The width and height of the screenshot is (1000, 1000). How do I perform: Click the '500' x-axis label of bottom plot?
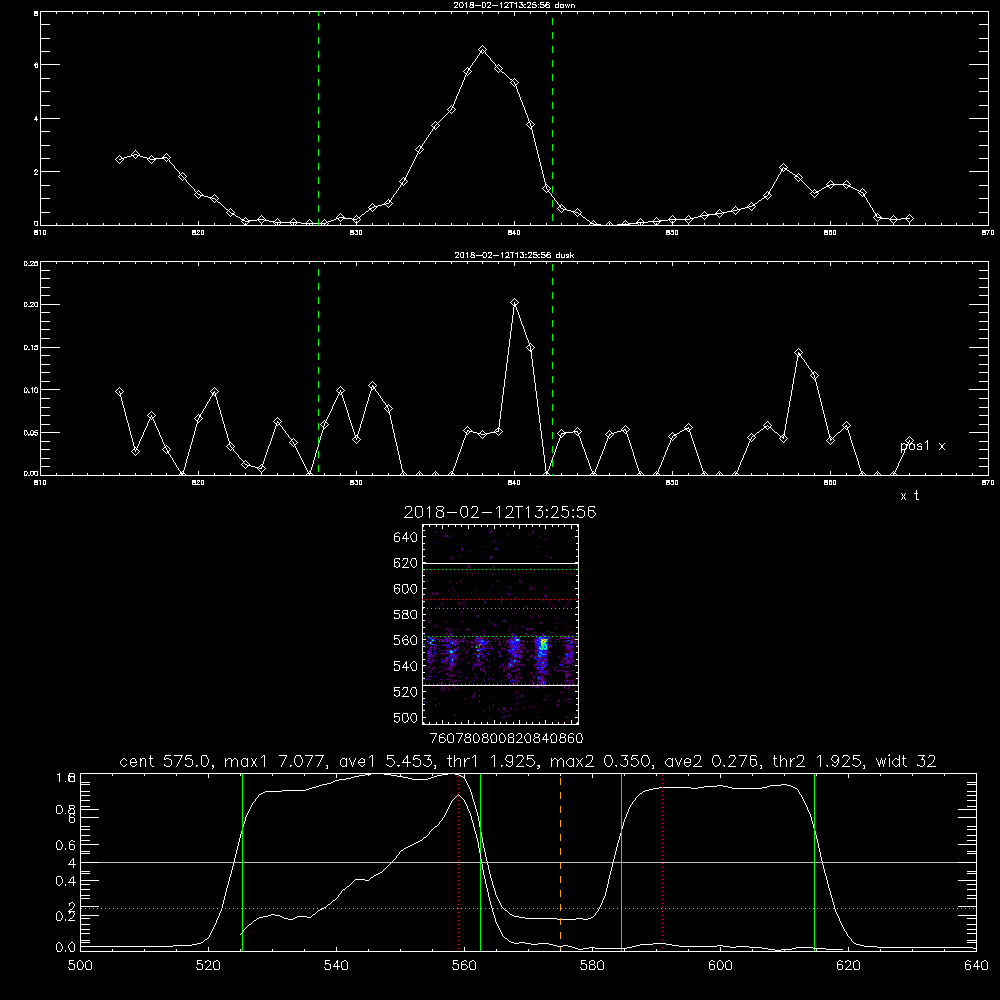coord(80,966)
